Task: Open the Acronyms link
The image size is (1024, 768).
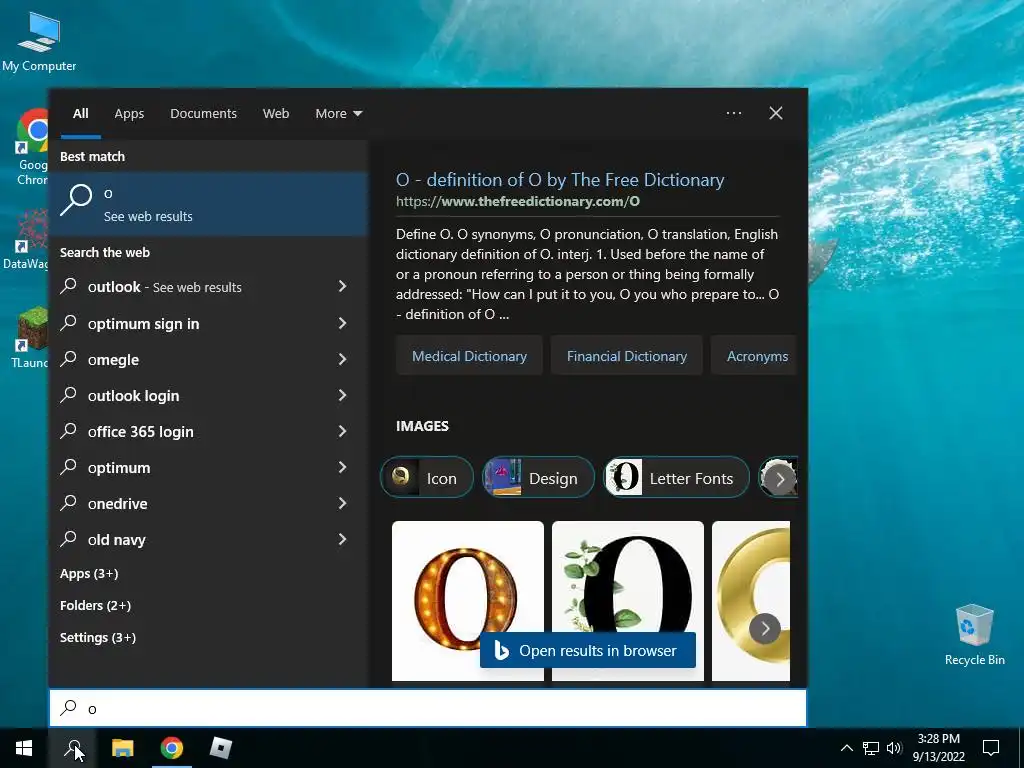Action: tap(756, 356)
